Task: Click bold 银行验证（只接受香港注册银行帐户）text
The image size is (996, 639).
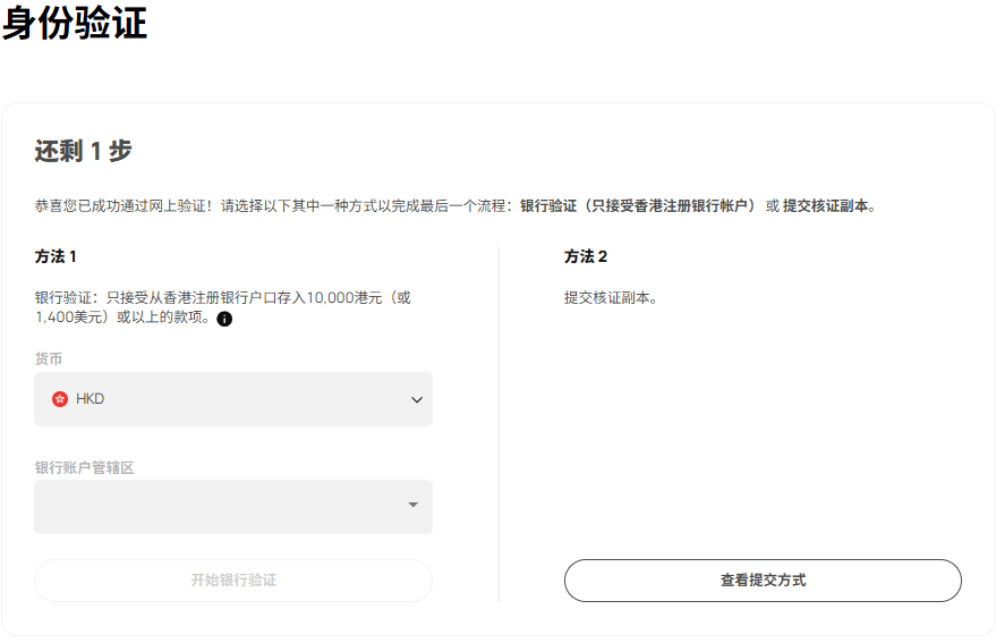Action: click(x=638, y=206)
